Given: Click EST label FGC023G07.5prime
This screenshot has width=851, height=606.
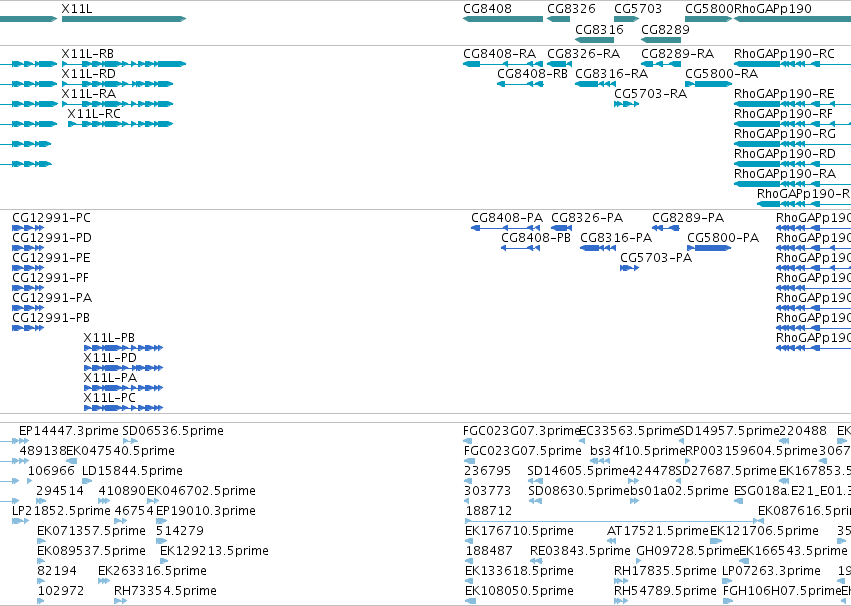Looking at the screenshot, I should (523, 451).
